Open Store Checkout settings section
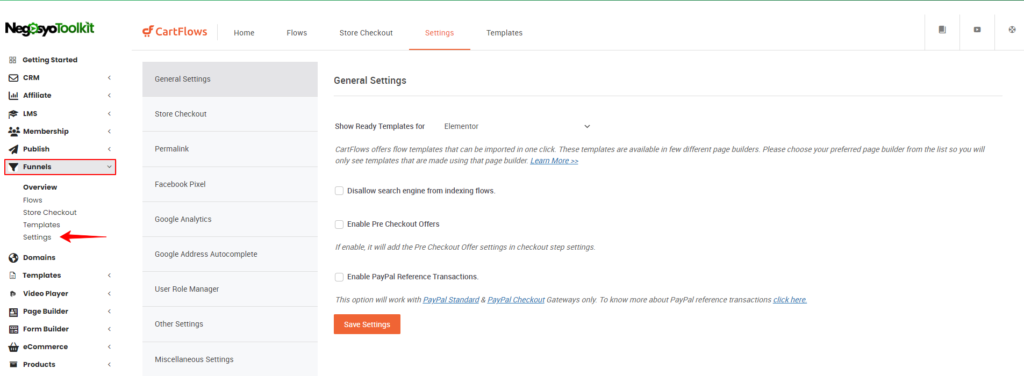 230,114
